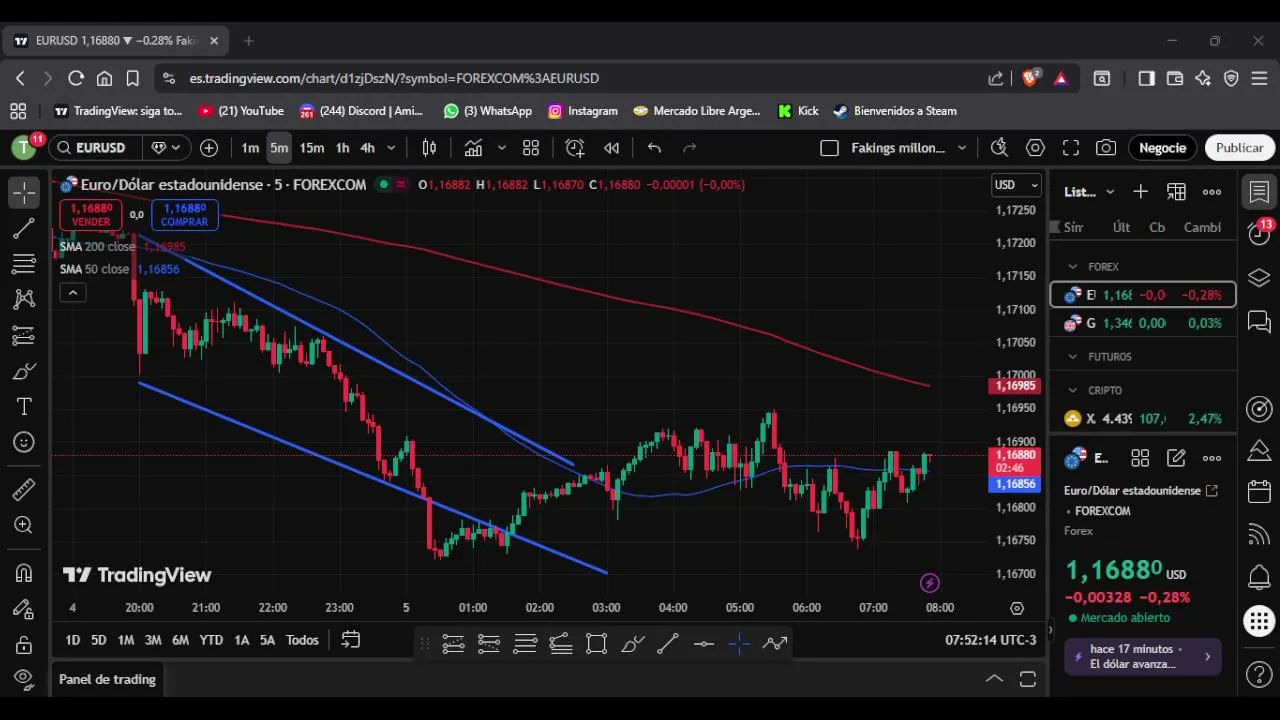Select the Text annotation tool
Image resolution: width=1280 pixels, height=720 pixels.
tap(24, 407)
